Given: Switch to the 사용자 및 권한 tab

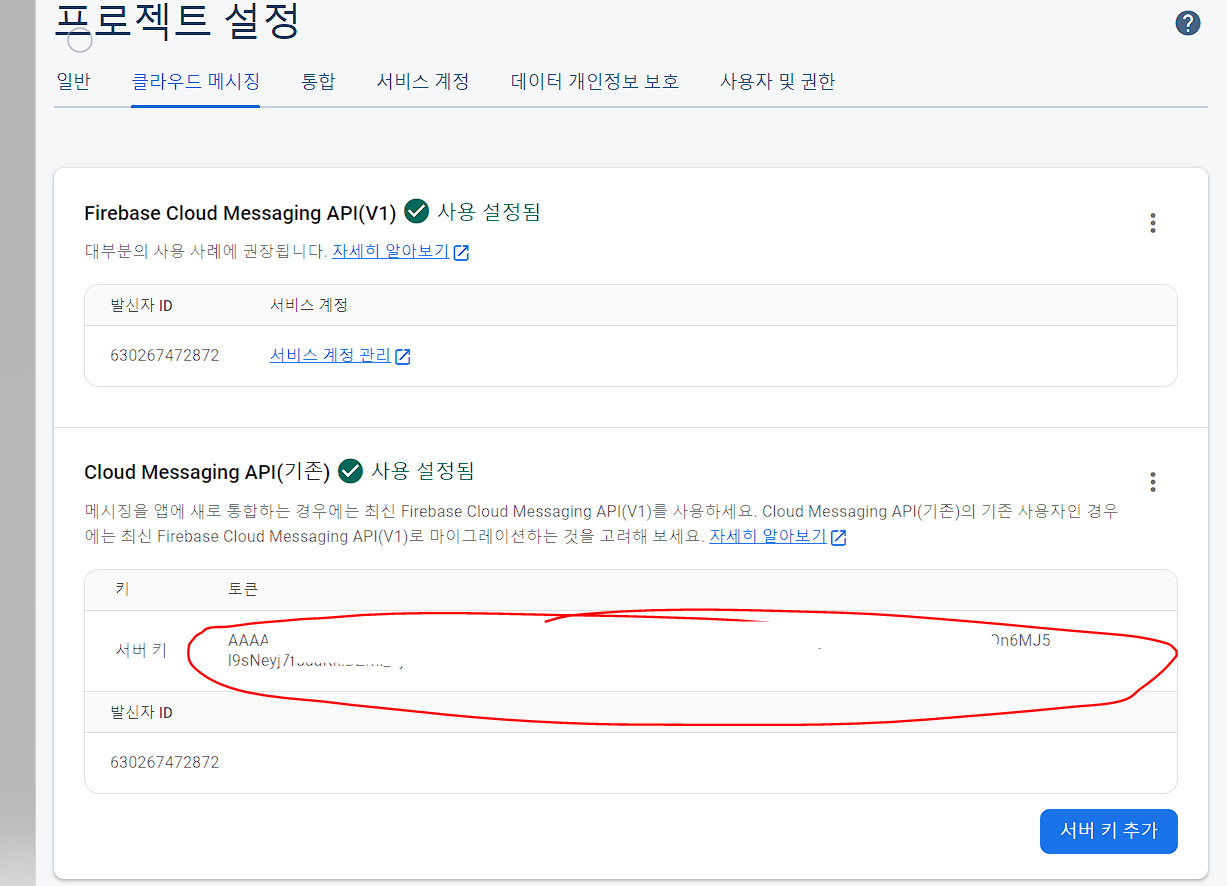Looking at the screenshot, I should point(778,82).
